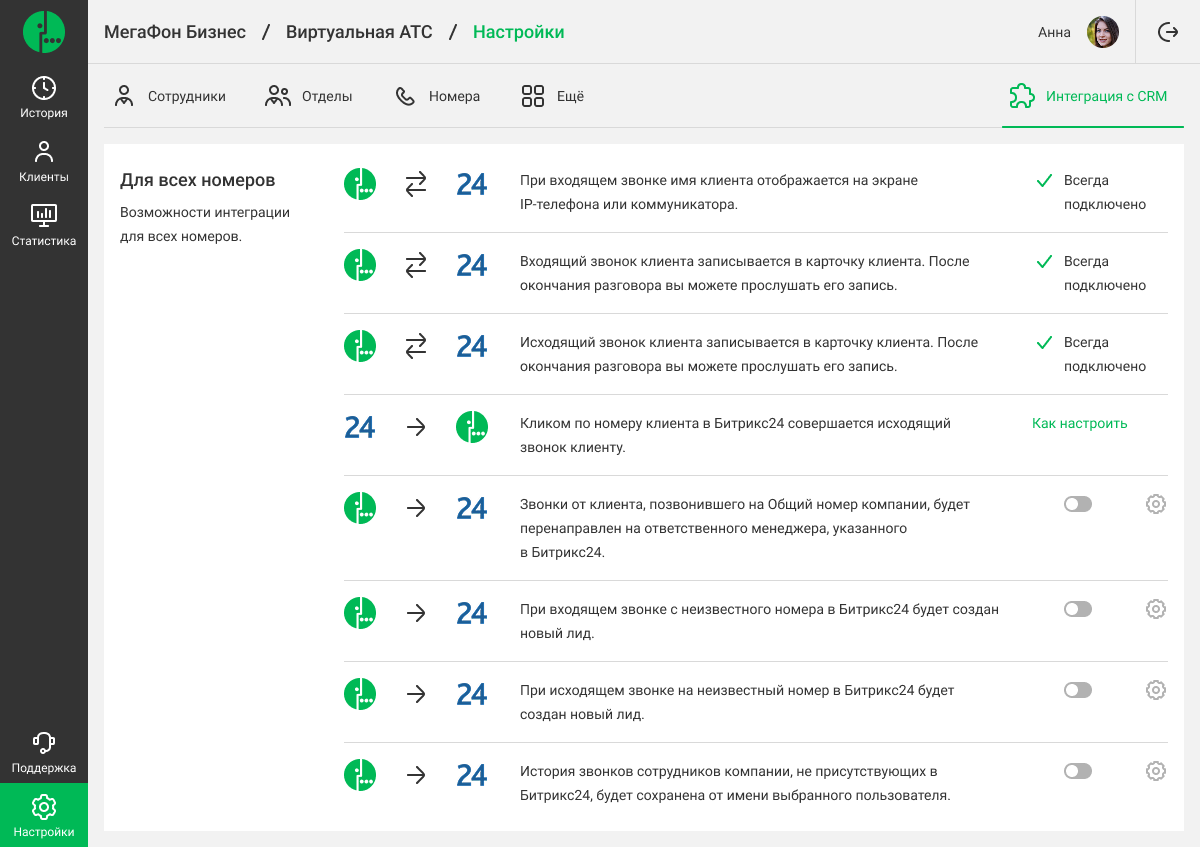Open the История section in the sidebar
Image resolution: width=1200 pixels, height=847 pixels.
44,97
